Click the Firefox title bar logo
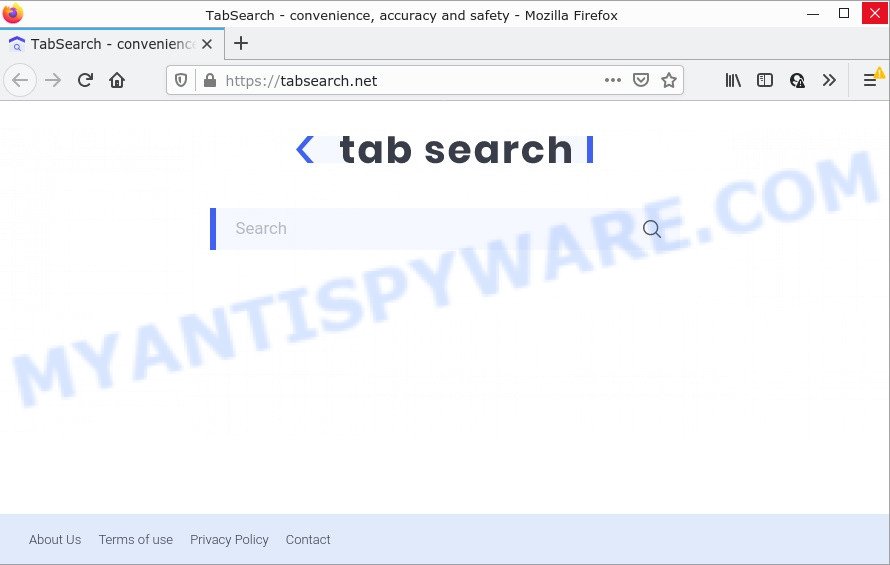Viewport: 890px width, 565px height. tap(12, 12)
